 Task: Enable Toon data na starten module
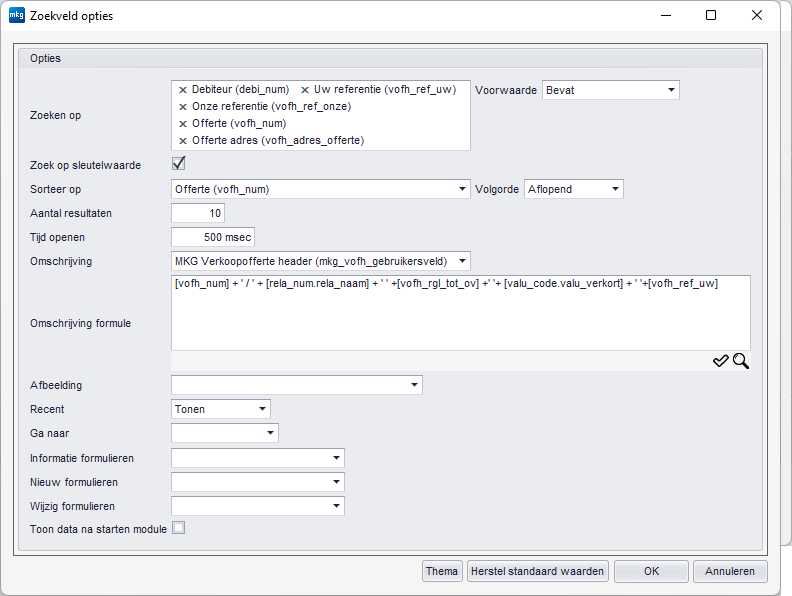pos(178,528)
